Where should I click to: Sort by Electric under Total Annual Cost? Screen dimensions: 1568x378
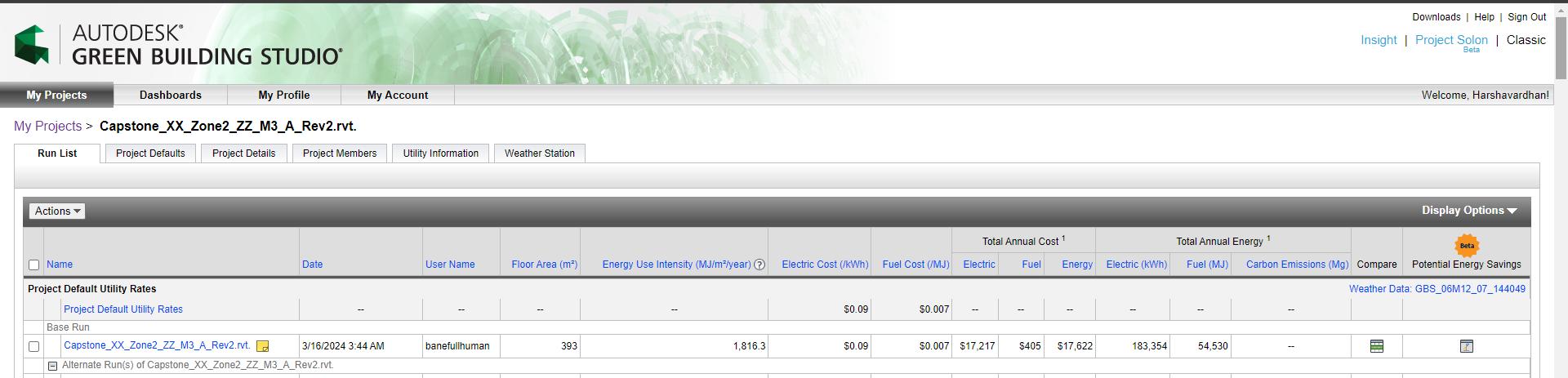(x=979, y=265)
